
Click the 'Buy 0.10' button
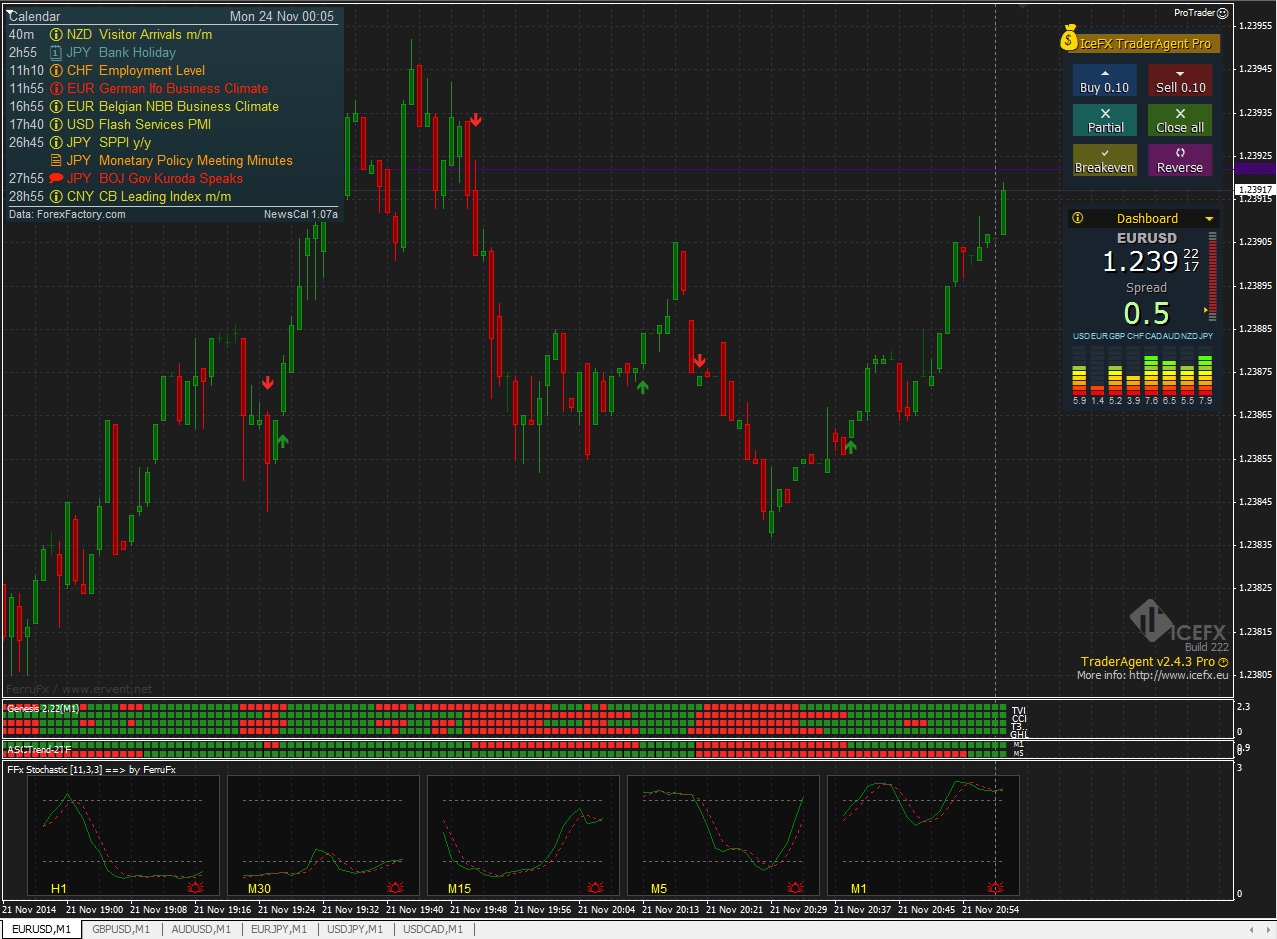[1104, 80]
